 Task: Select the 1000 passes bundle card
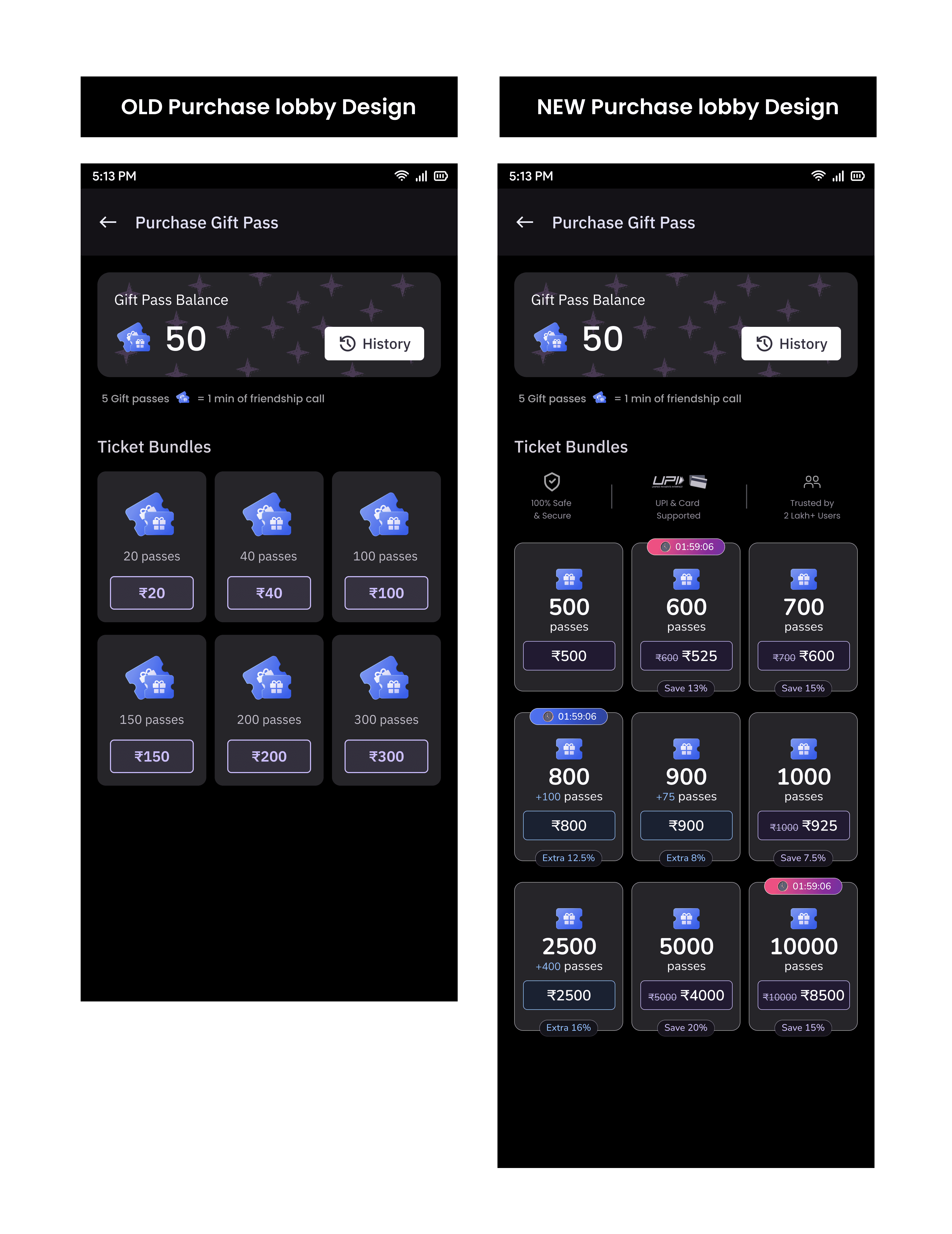click(x=803, y=786)
